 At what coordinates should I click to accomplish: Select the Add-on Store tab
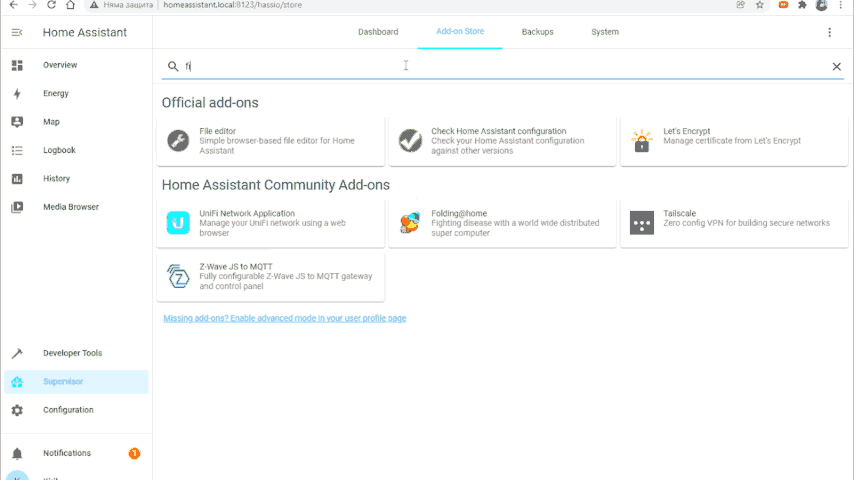[460, 32]
